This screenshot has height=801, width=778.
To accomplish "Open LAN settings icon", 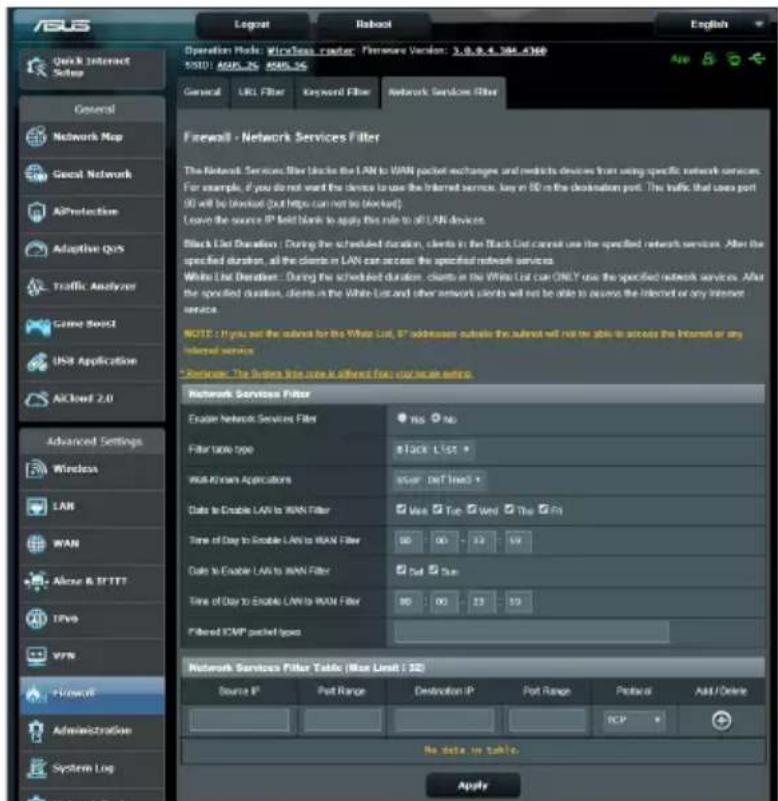I will [36, 507].
